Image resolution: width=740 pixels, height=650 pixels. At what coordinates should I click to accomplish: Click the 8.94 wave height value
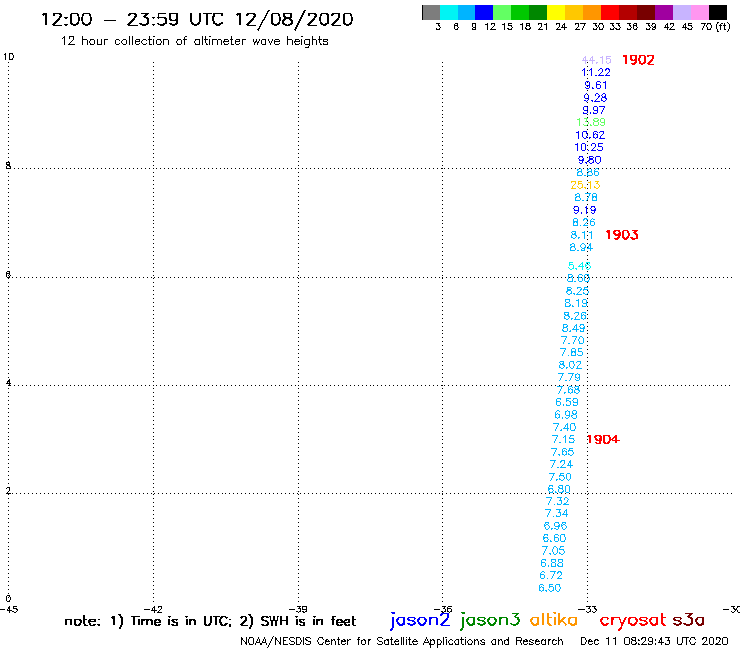pos(581,247)
